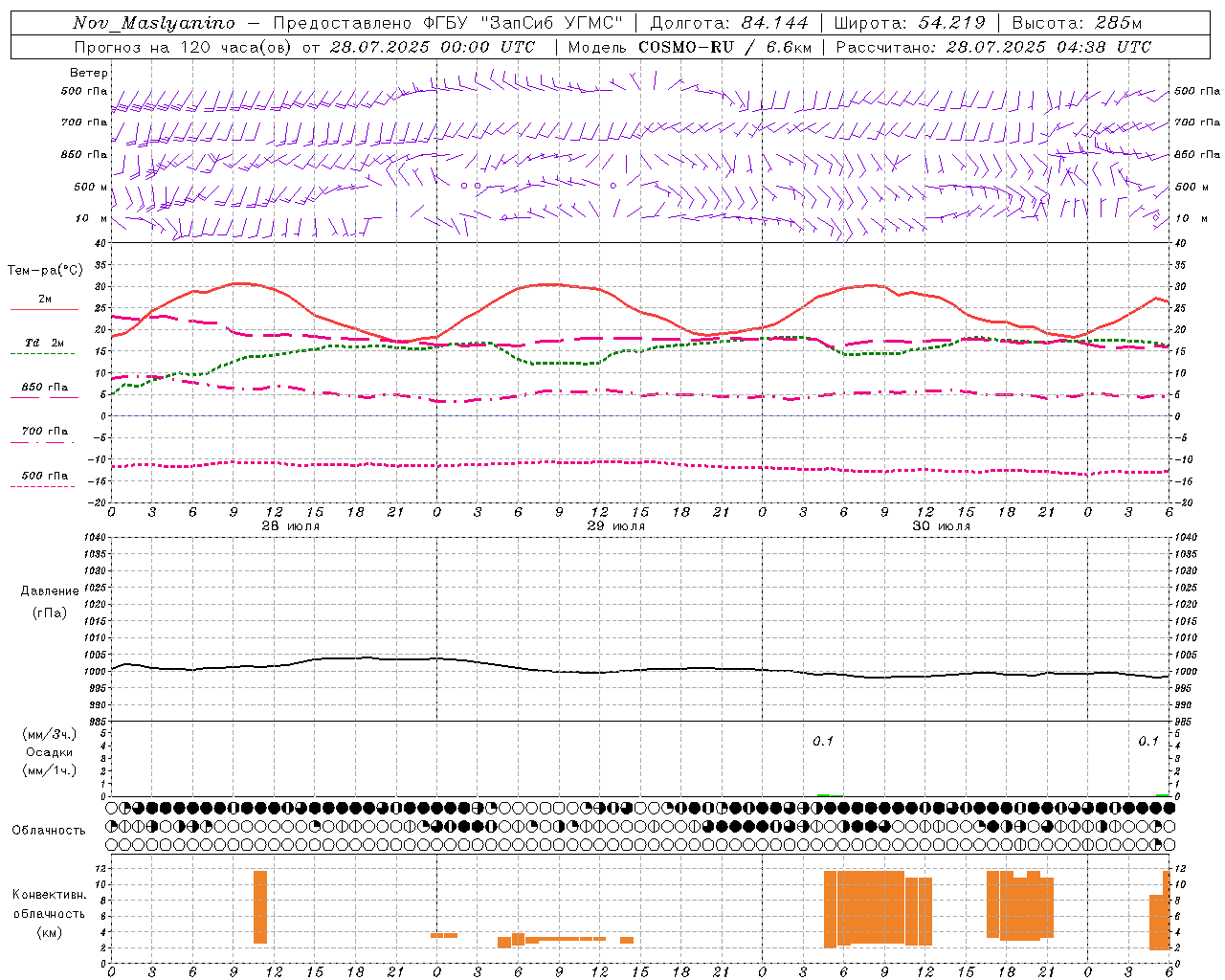Click the Модель COSMO-RU / 6.6км label
Image resolution: width=1225 pixels, height=980 pixels.
tap(690, 47)
